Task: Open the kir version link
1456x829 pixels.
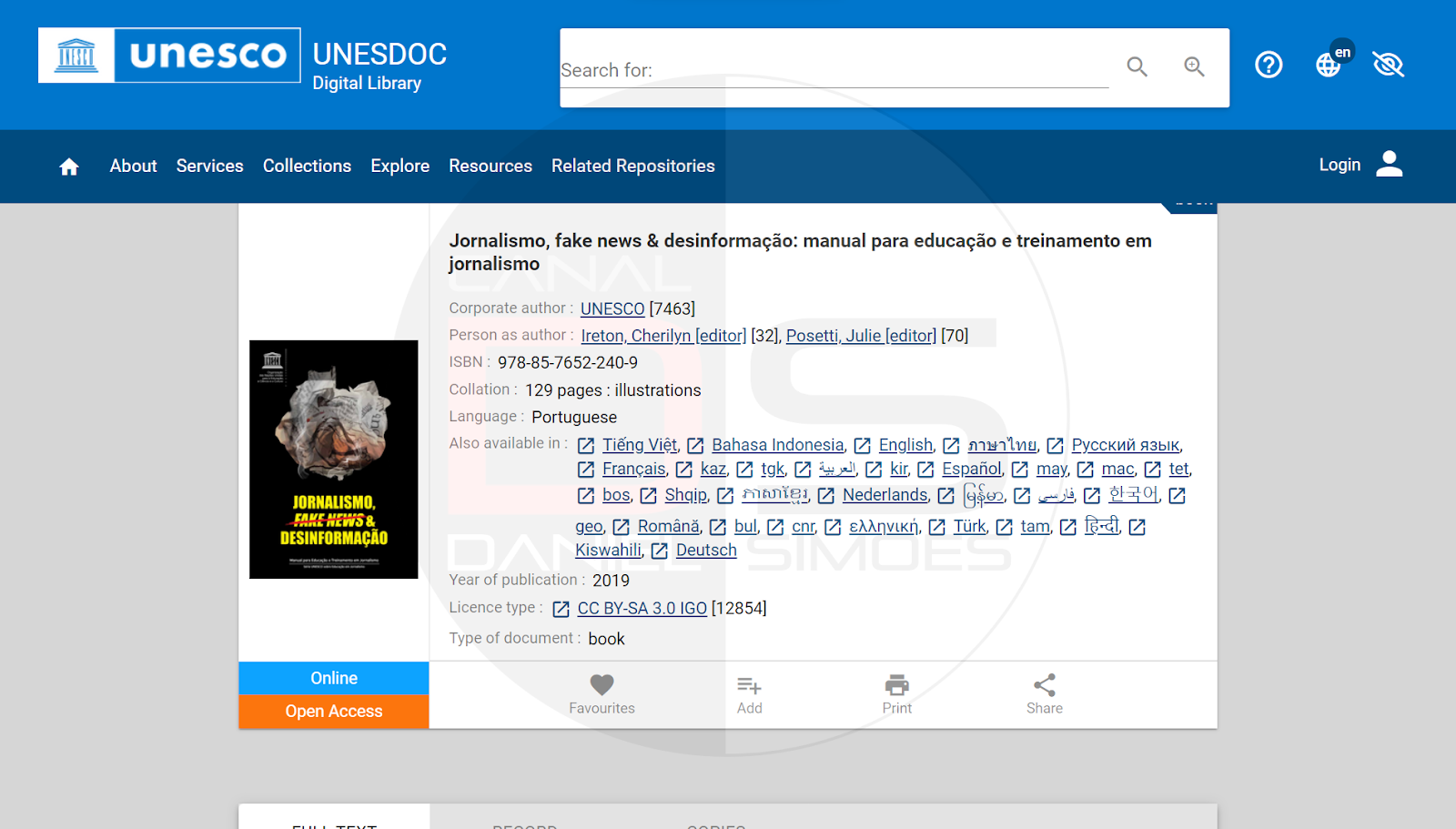Action: point(899,469)
